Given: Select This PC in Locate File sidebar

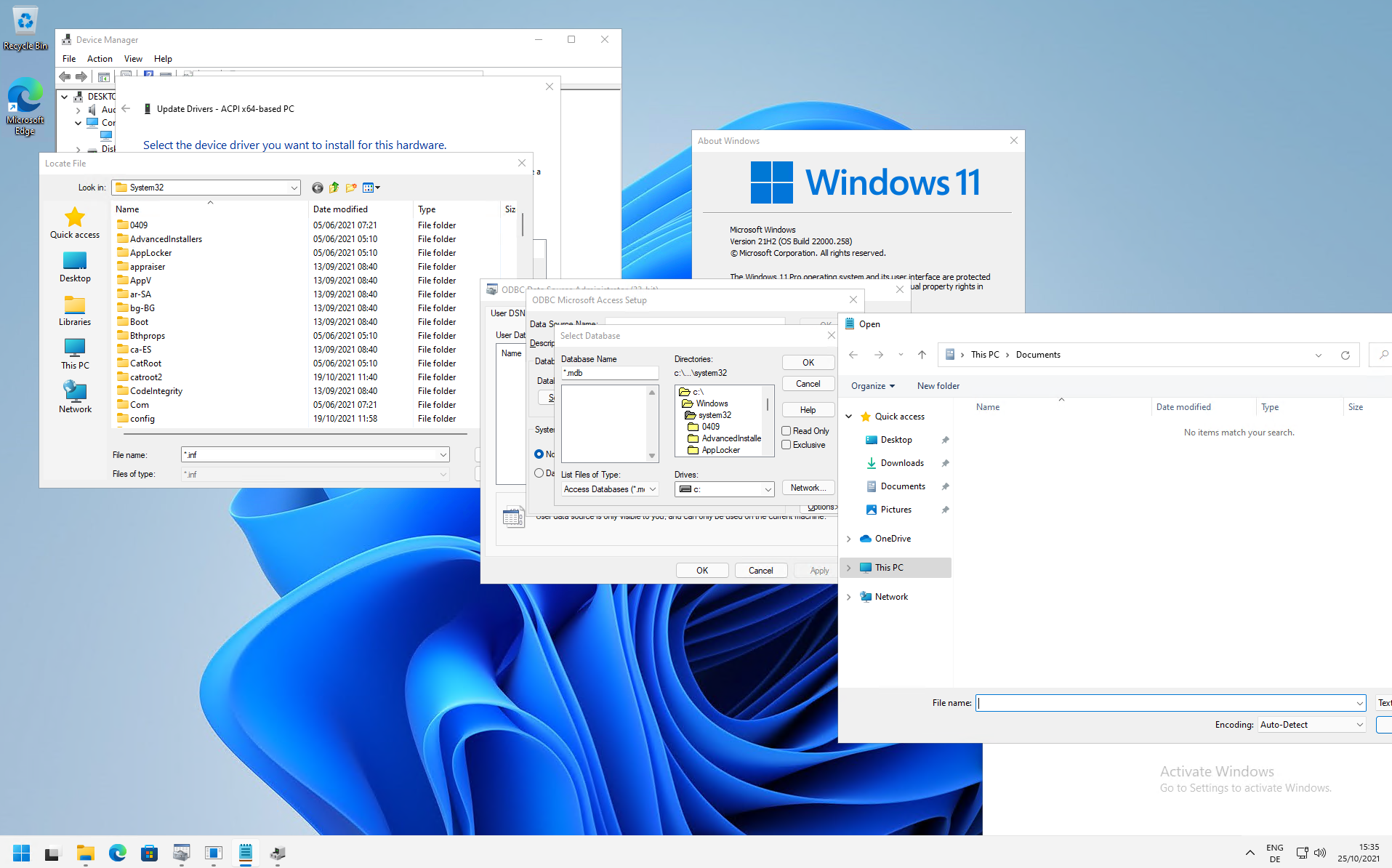Looking at the screenshot, I should click(x=75, y=354).
